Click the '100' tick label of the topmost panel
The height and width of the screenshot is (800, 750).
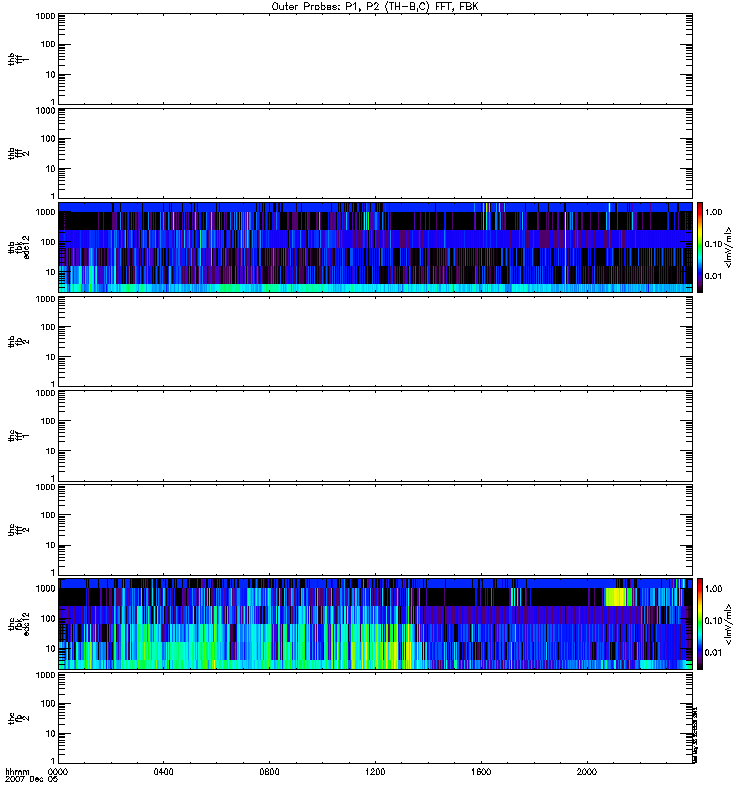point(47,45)
